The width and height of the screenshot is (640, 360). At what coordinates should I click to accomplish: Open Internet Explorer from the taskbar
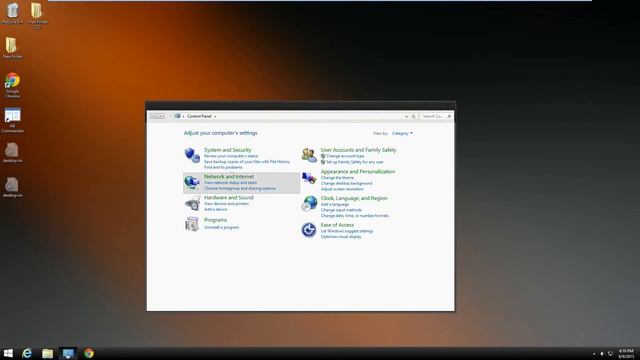click(x=27, y=353)
